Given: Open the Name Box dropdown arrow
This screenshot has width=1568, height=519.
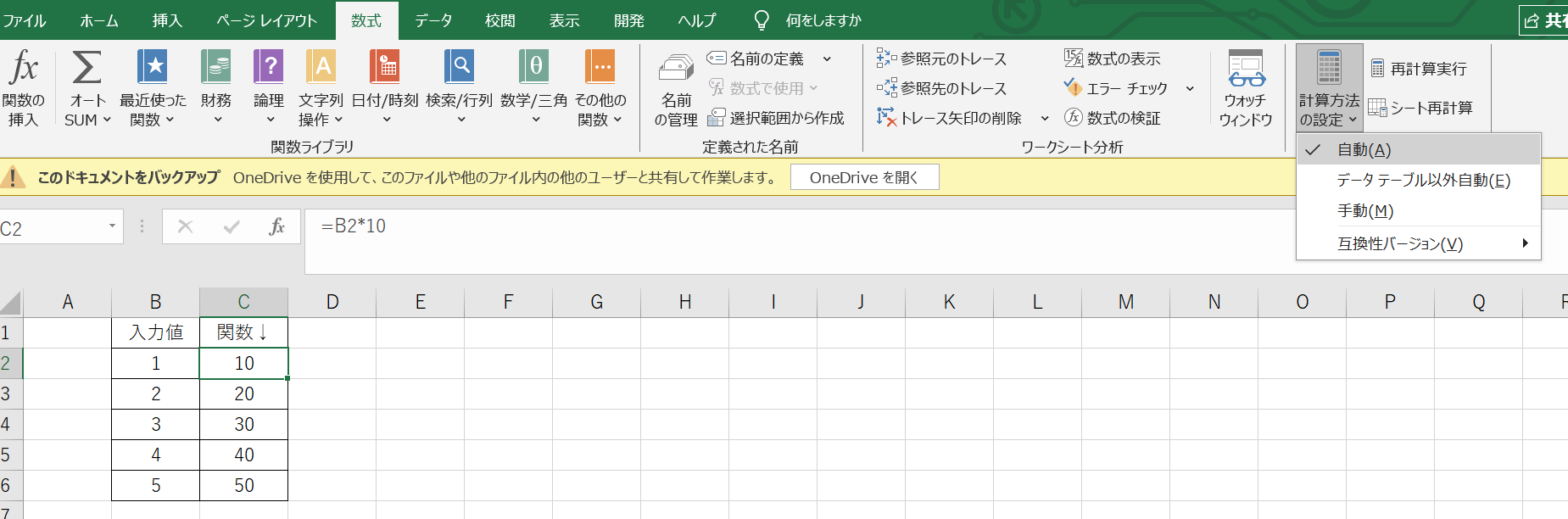Looking at the screenshot, I should (x=112, y=226).
